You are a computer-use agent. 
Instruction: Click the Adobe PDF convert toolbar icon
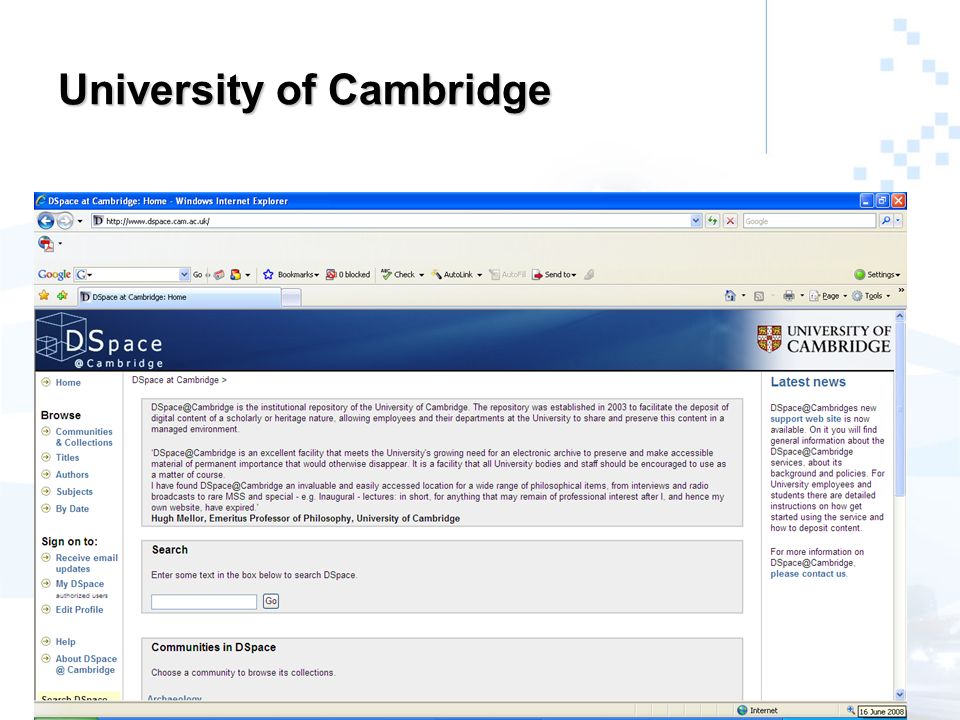tap(46, 244)
